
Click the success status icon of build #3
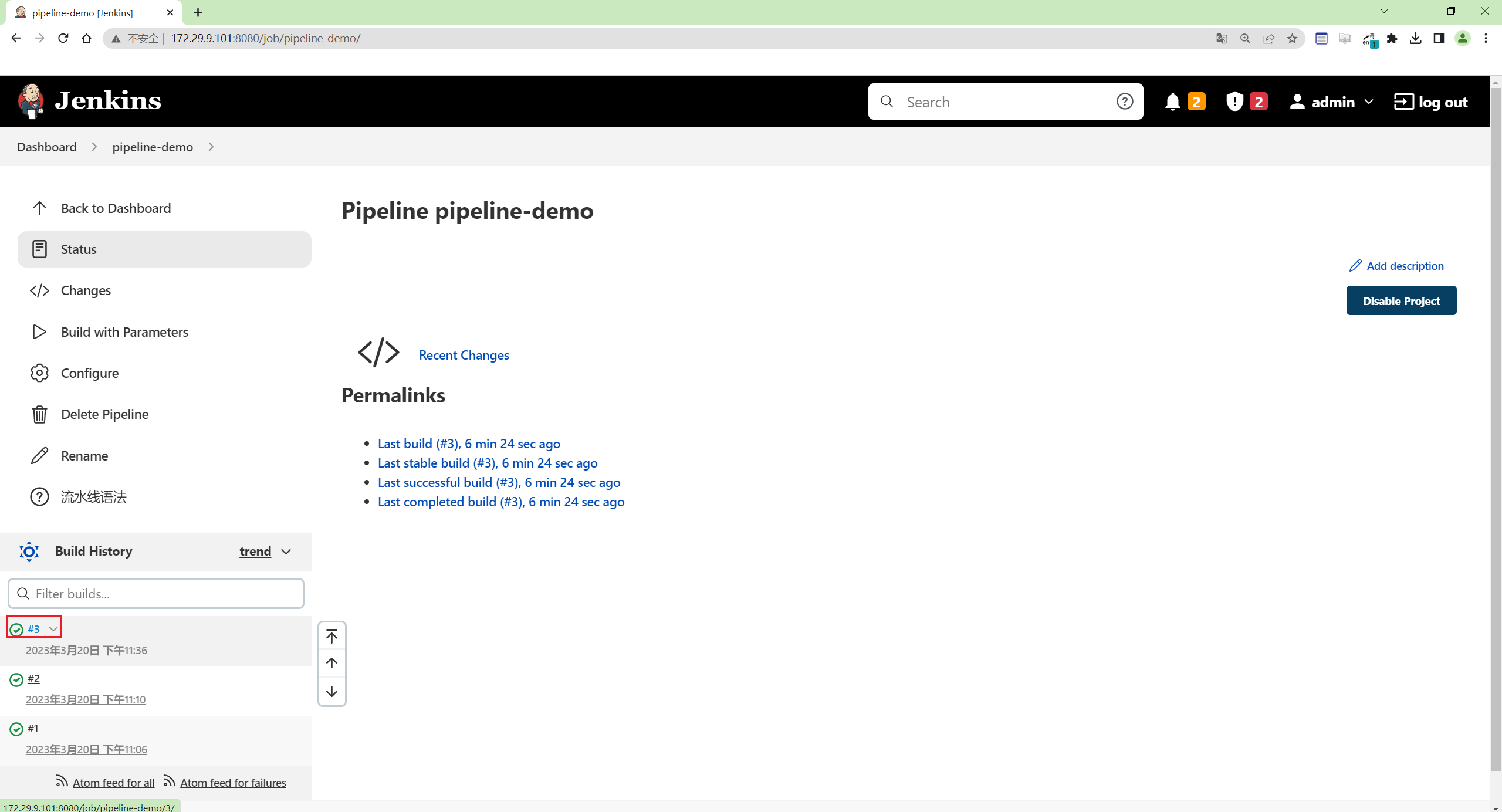click(16, 630)
